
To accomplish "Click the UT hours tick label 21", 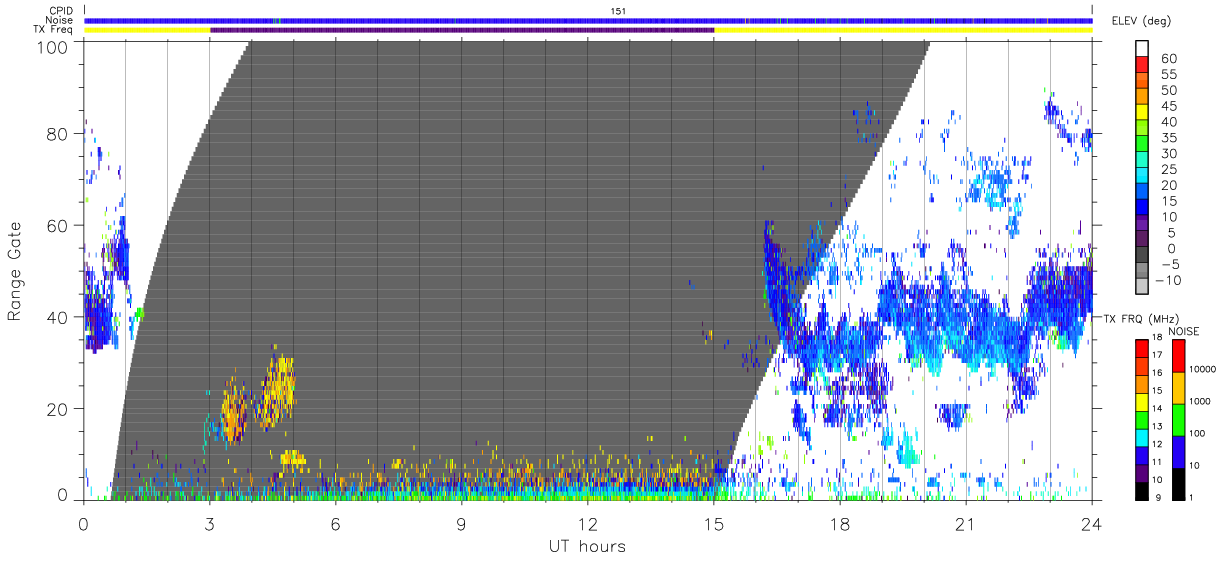I will 966,523.
